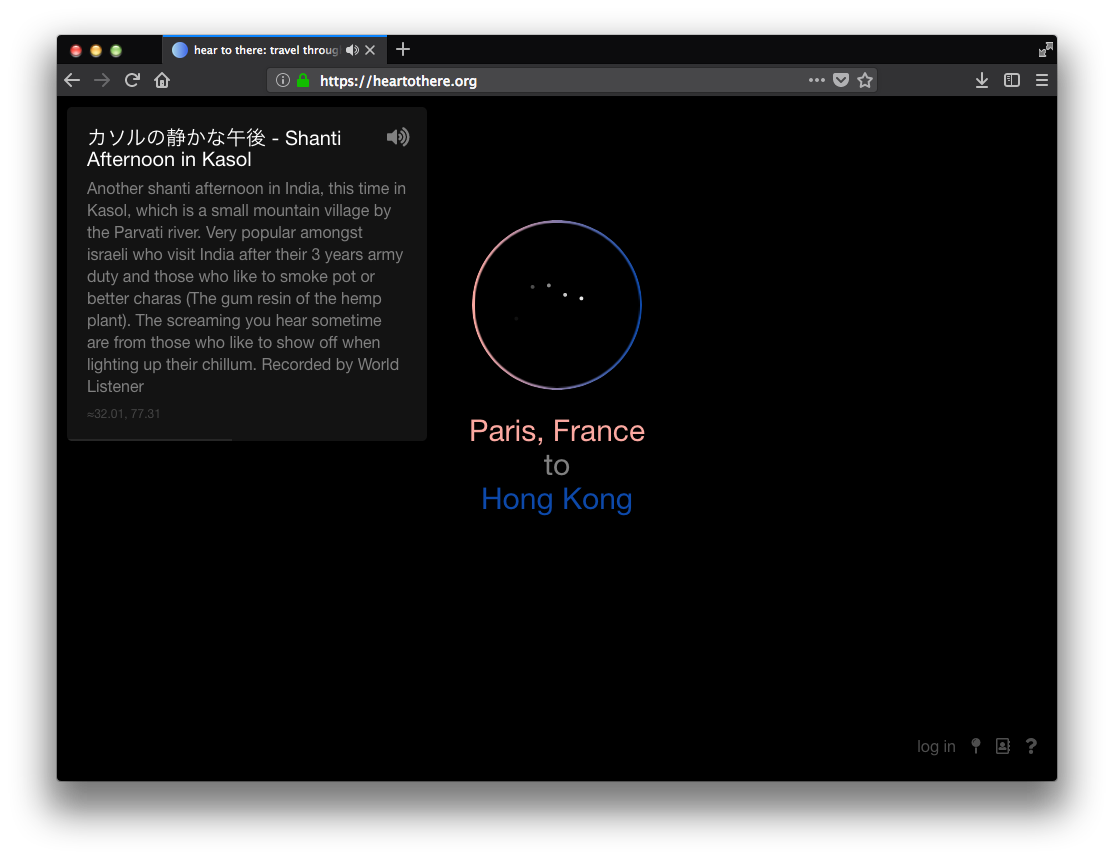
Task: Bookmark this page with the star
Action: tap(865, 80)
